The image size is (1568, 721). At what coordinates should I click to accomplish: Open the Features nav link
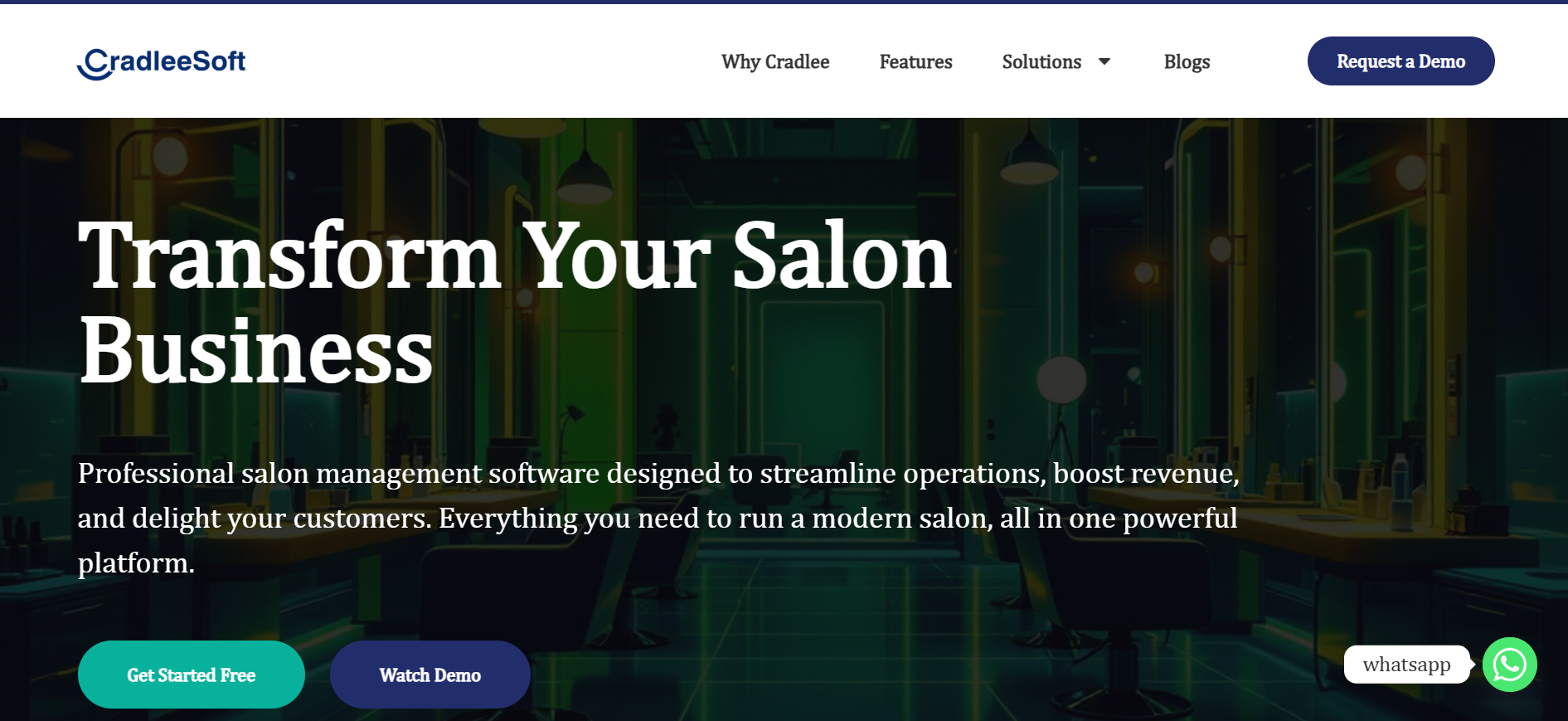[915, 62]
